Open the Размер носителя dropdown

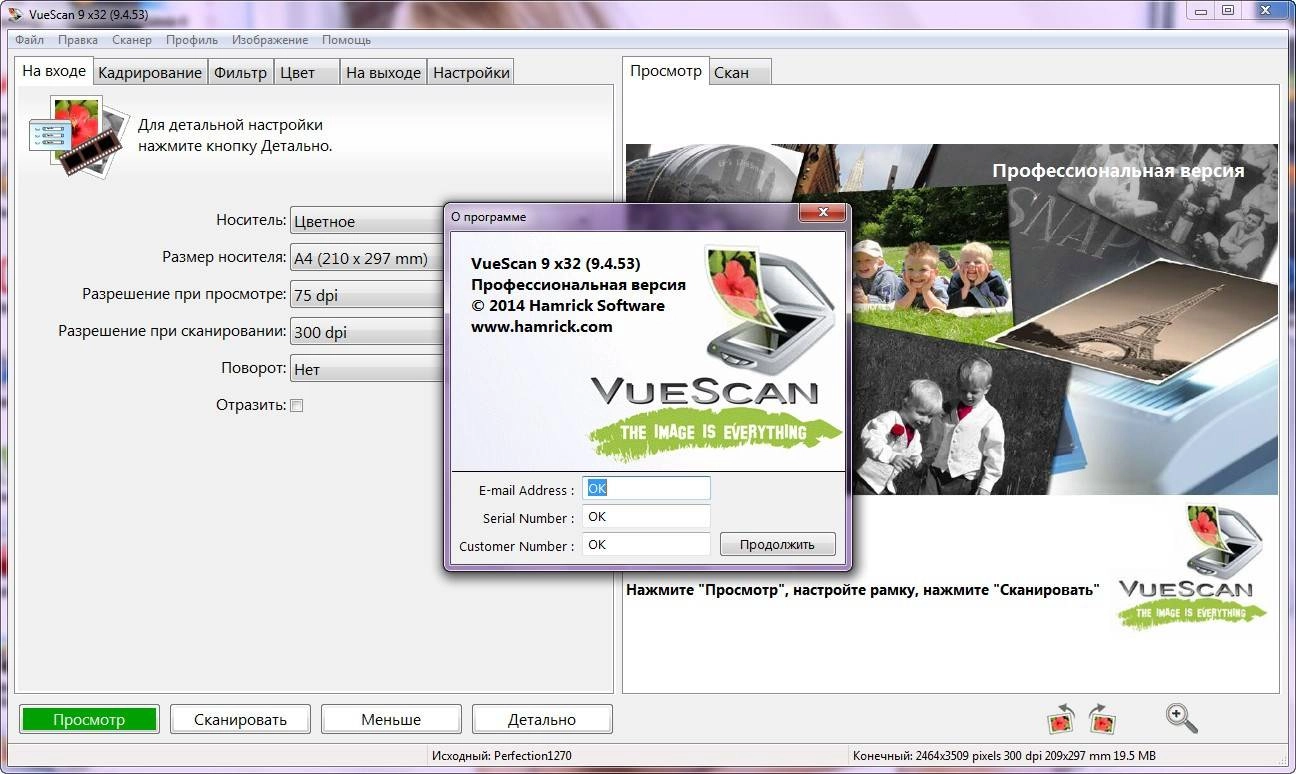click(367, 258)
